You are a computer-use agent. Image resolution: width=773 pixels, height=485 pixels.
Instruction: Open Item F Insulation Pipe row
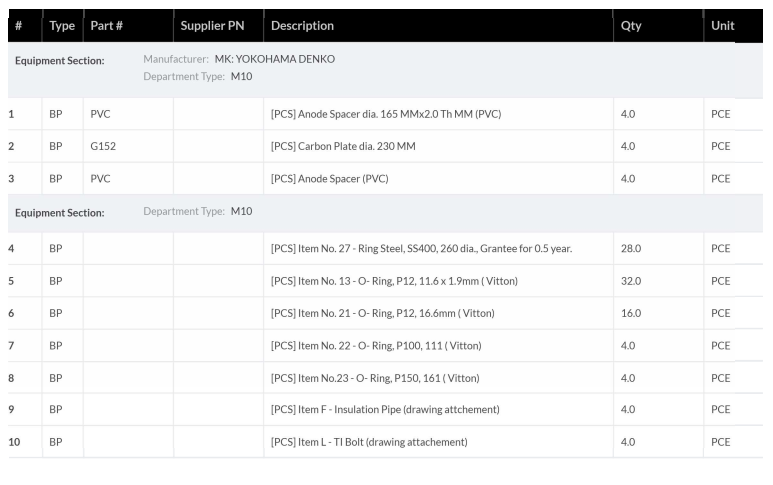tap(385, 410)
